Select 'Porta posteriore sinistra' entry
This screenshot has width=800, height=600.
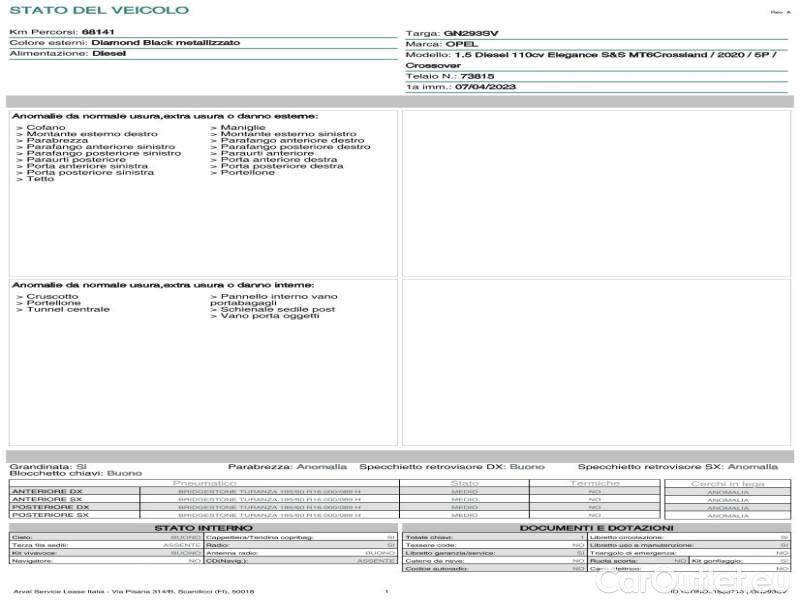click(x=90, y=172)
